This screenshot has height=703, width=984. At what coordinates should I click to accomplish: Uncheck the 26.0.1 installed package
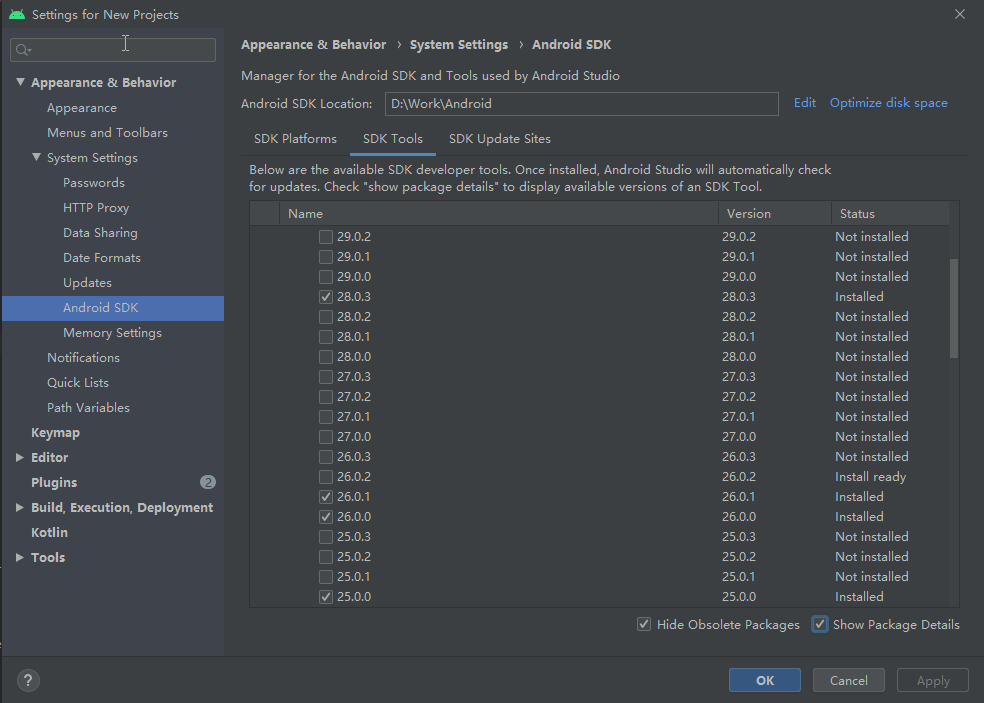pyautogui.click(x=326, y=496)
